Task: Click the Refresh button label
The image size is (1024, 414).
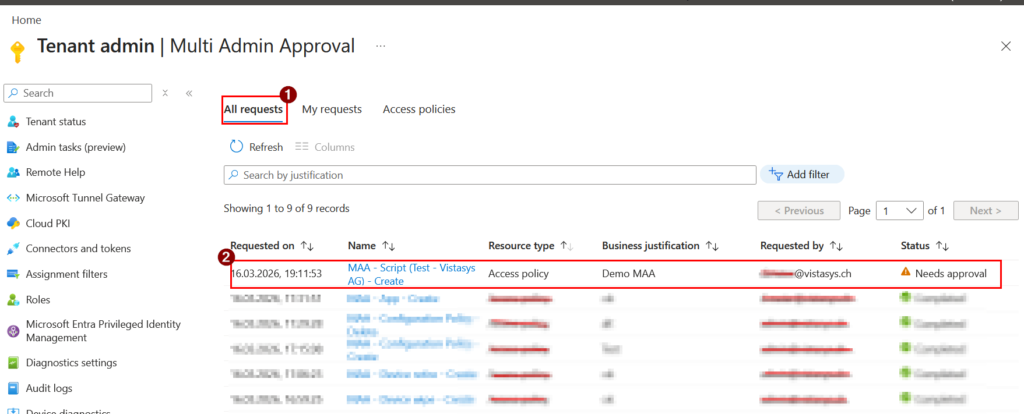Action: coord(266,147)
